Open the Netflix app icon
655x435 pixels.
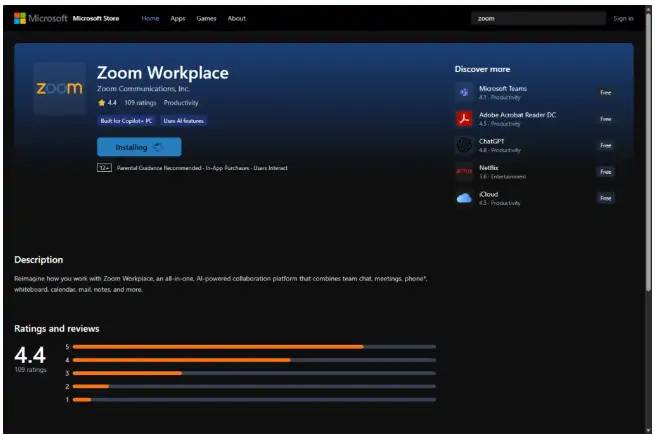click(x=464, y=171)
